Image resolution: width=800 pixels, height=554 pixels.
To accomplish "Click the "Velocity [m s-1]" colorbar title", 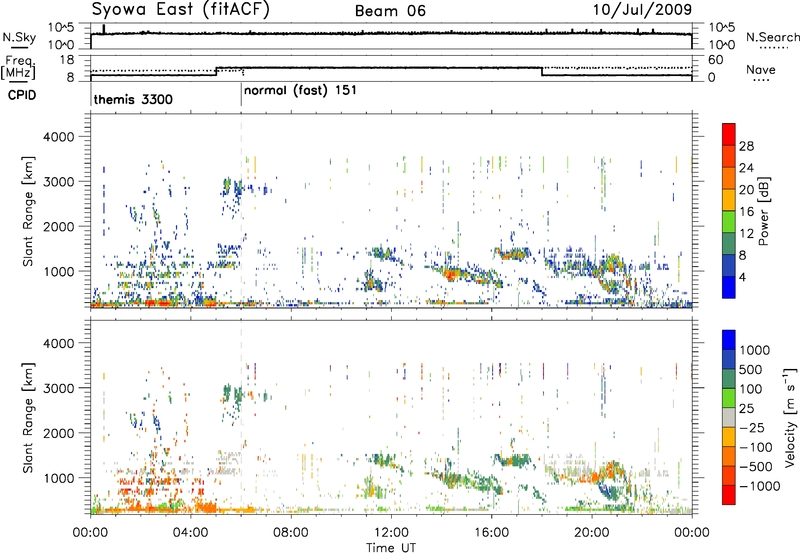I will [x=790, y=417].
